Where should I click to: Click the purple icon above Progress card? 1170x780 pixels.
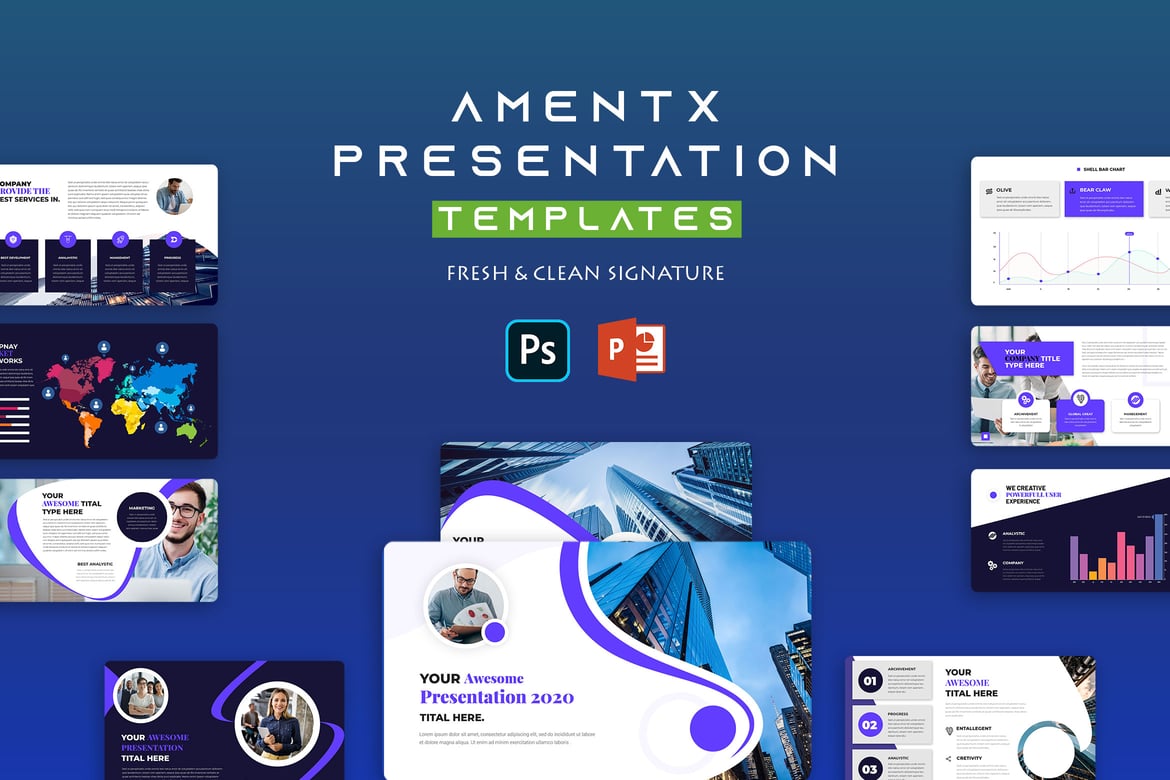pyautogui.click(x=173, y=240)
